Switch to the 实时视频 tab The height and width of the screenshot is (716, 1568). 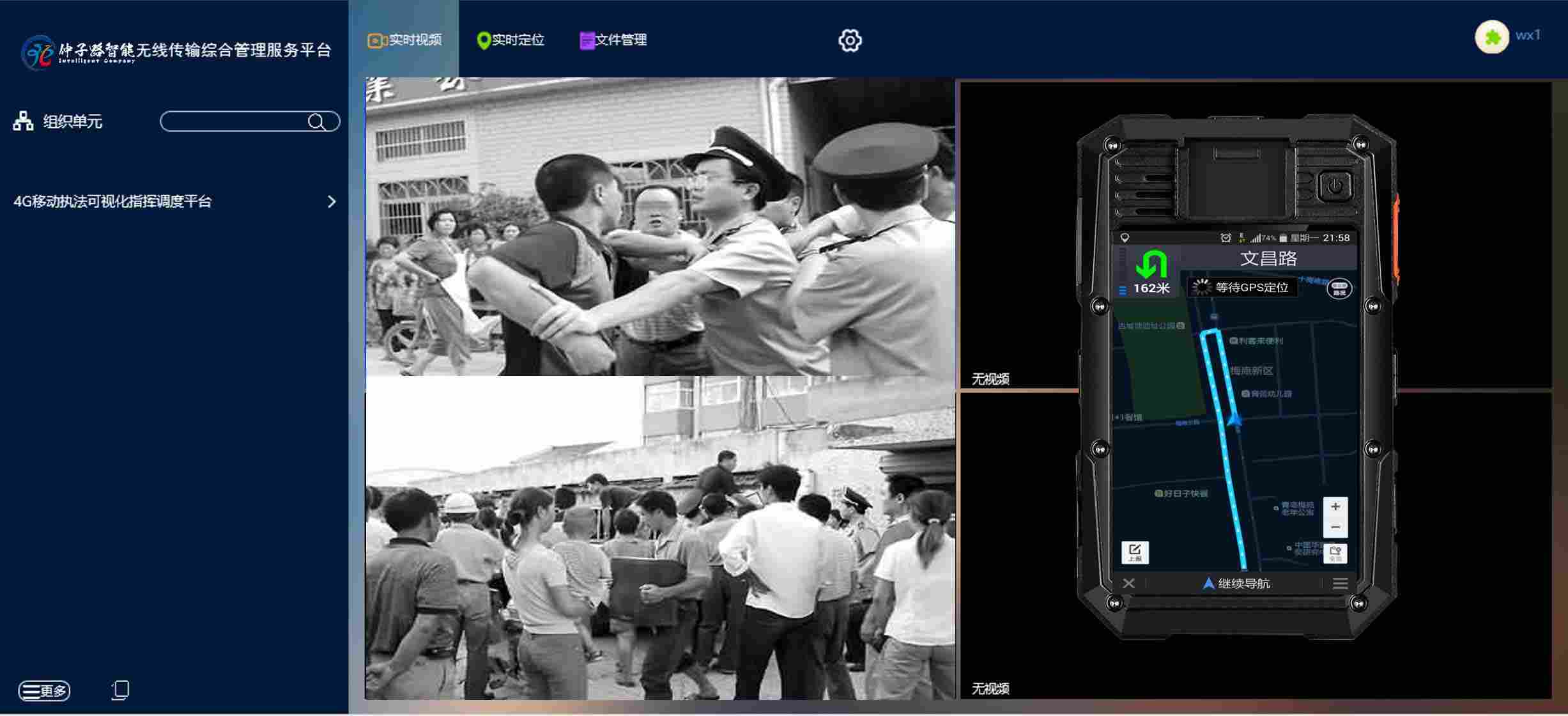point(404,40)
